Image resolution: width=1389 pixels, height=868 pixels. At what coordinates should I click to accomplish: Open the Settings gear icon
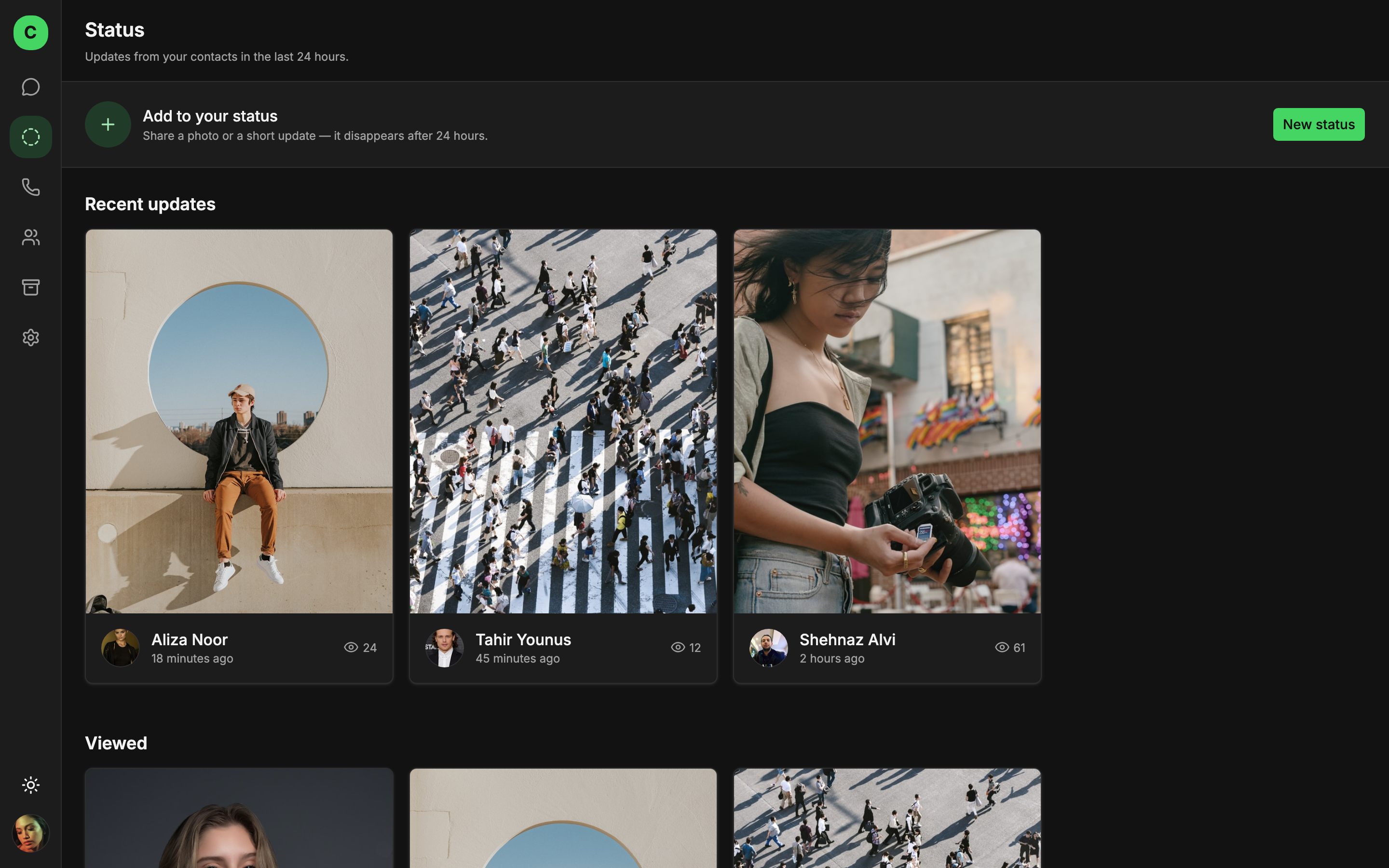pos(30,338)
